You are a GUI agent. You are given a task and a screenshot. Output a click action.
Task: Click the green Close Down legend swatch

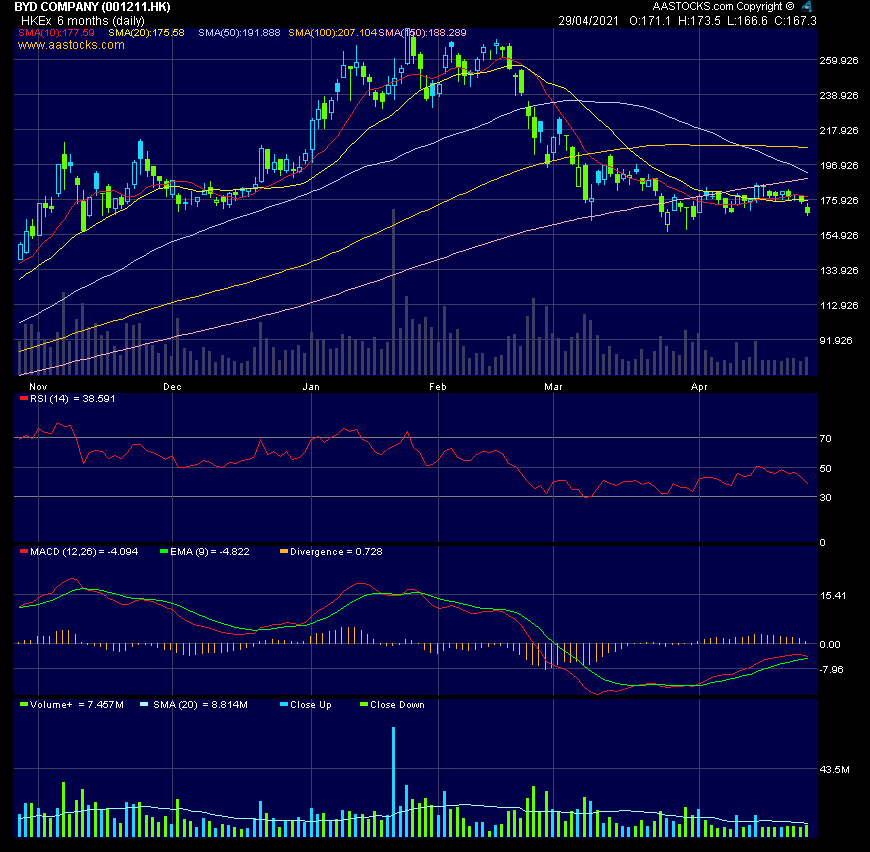coord(363,704)
